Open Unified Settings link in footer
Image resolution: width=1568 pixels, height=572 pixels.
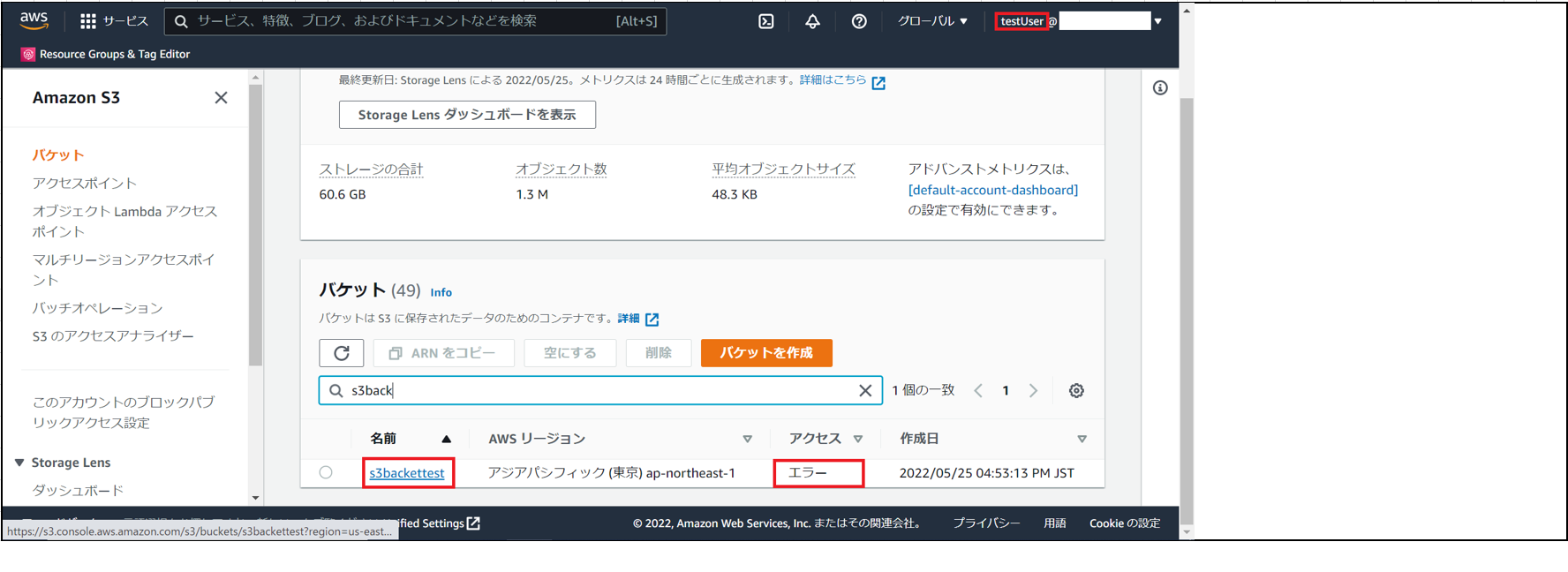[439, 523]
